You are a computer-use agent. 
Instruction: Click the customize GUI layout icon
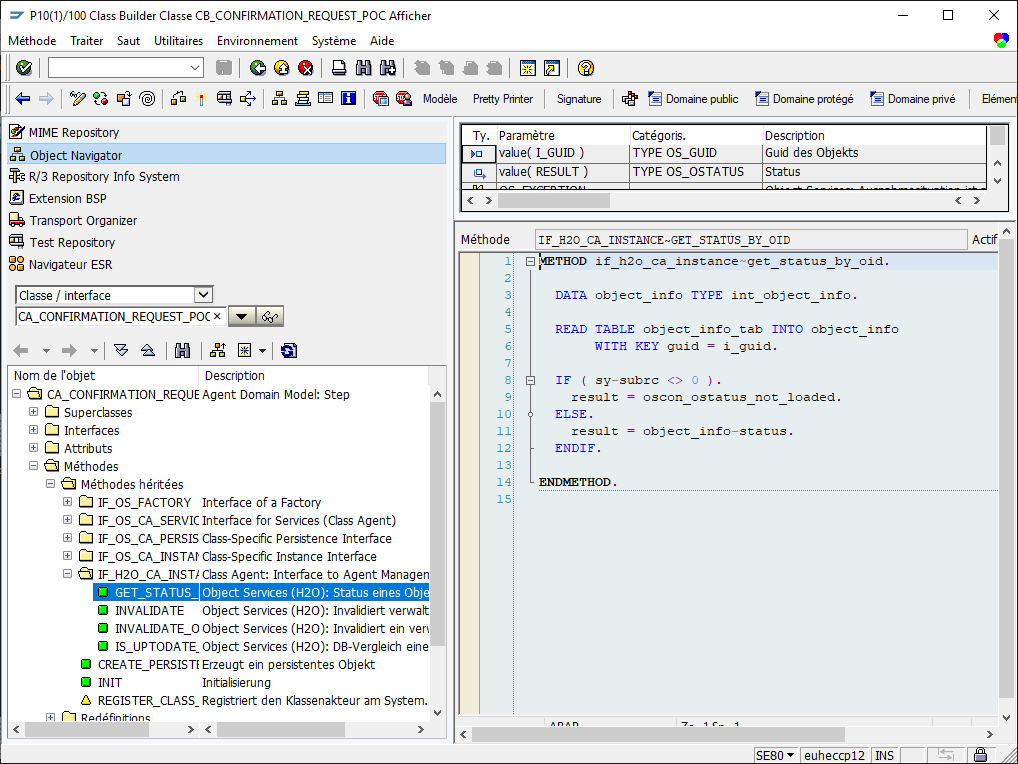click(x=1001, y=40)
